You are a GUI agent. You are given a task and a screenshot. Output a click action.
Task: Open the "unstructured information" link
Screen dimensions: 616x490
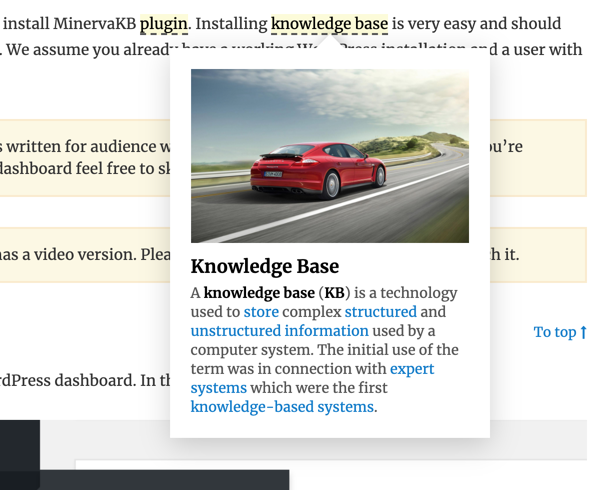[x=280, y=331]
